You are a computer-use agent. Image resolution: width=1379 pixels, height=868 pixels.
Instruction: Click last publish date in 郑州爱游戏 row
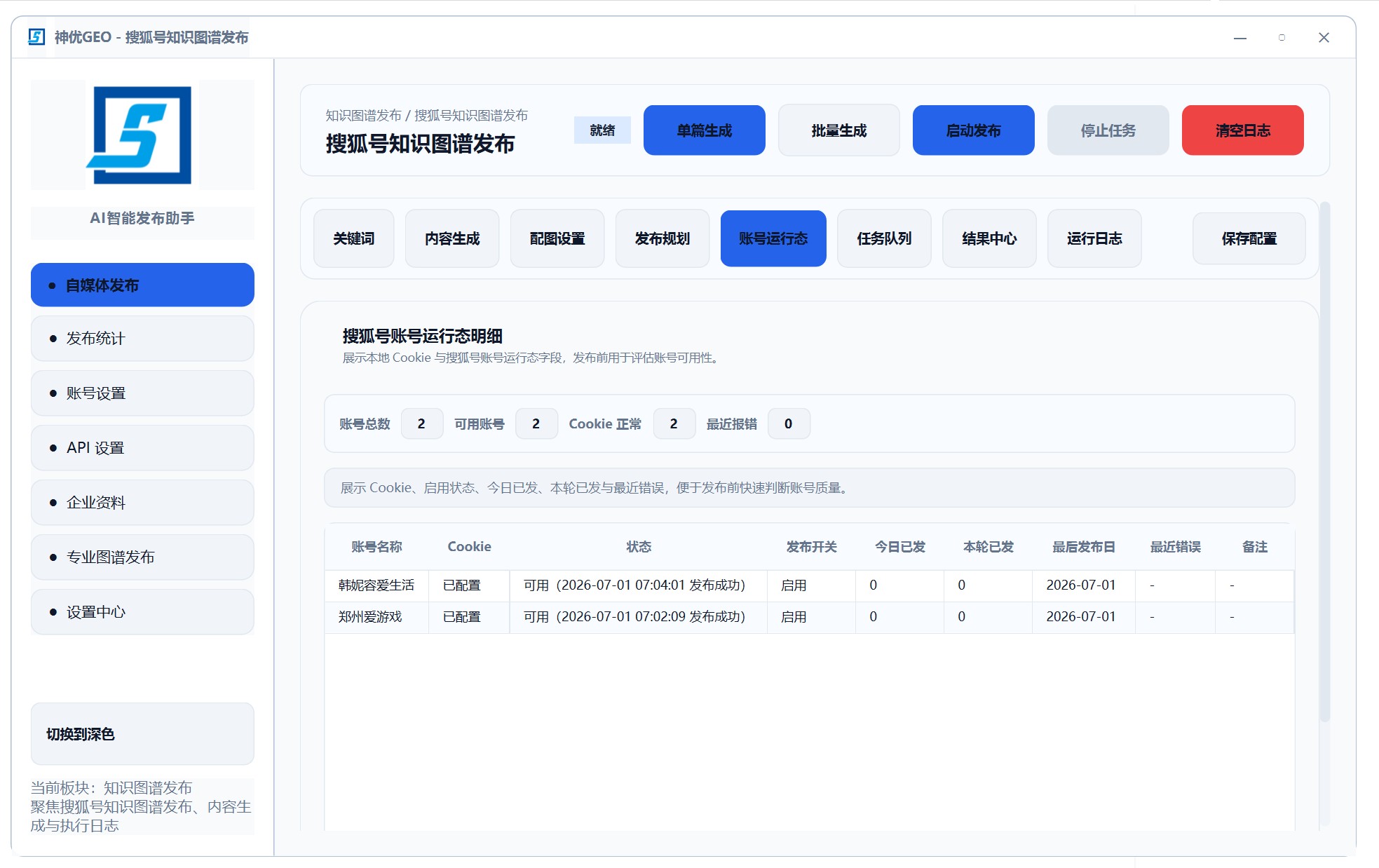tap(1083, 617)
